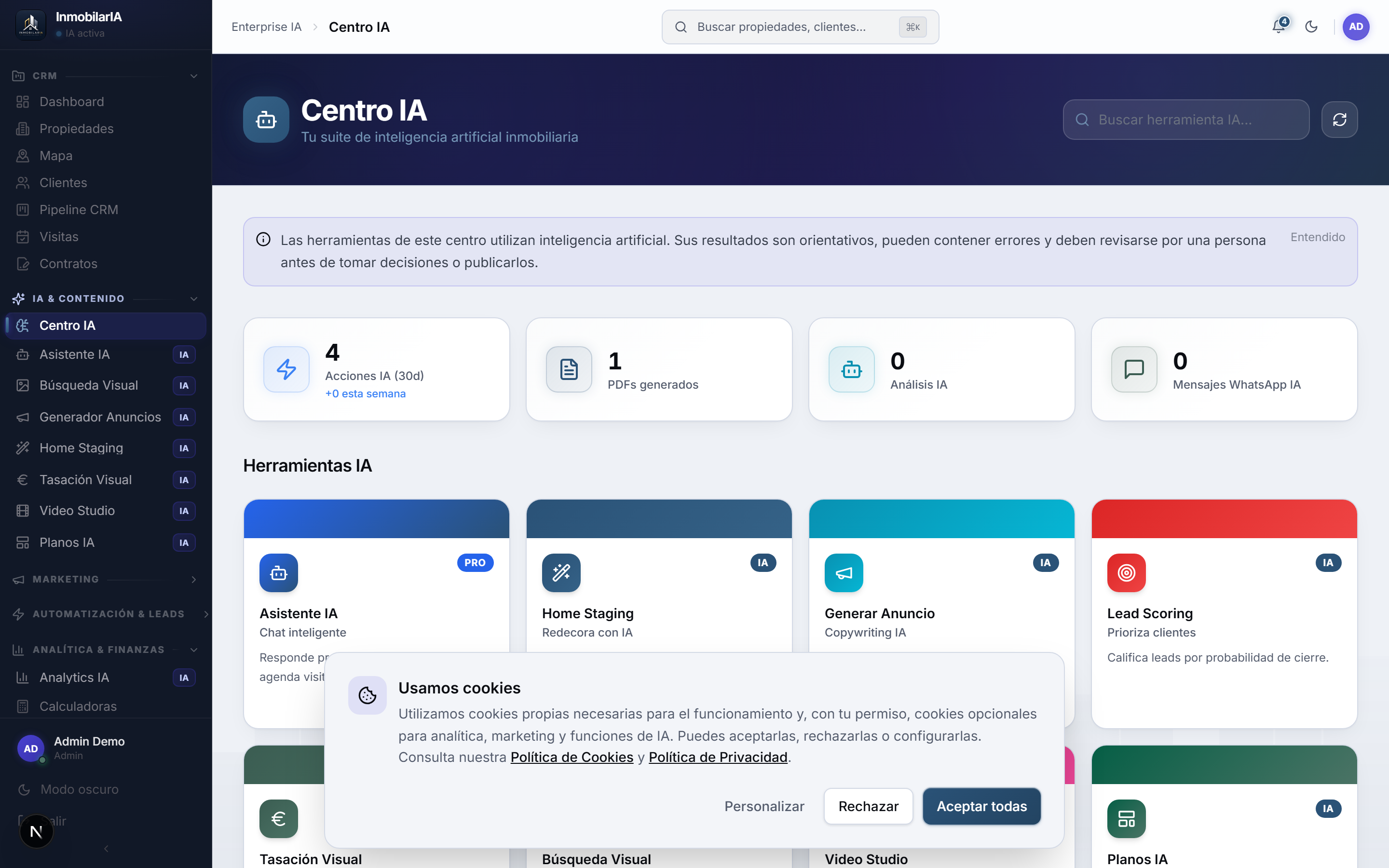
Task: Open Propiedades in the sidebar
Action: pos(106,129)
